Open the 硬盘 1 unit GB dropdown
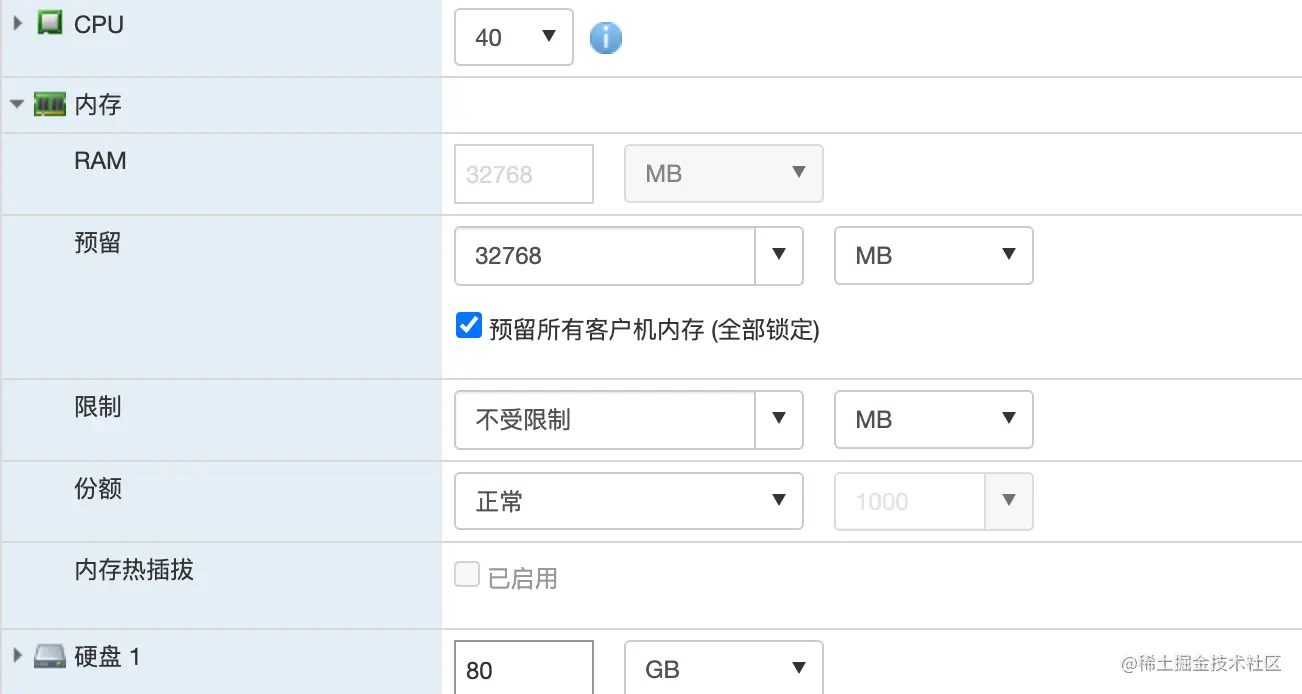This screenshot has height=694, width=1302. pos(724,669)
